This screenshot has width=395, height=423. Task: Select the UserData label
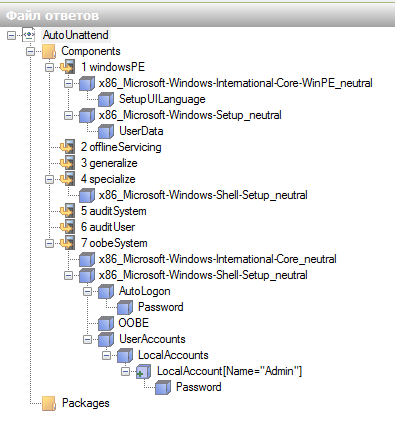tap(141, 131)
